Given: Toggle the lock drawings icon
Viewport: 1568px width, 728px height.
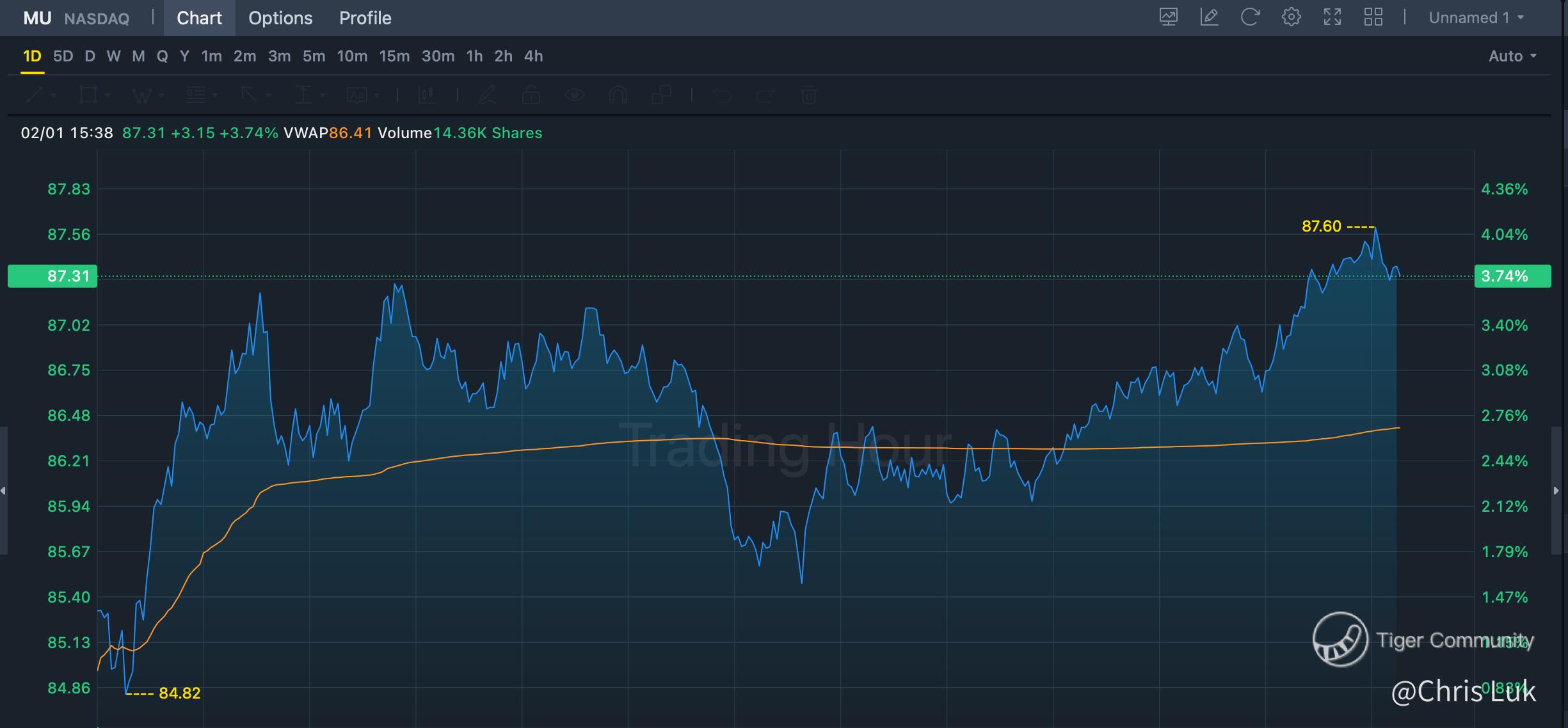Looking at the screenshot, I should click(531, 95).
